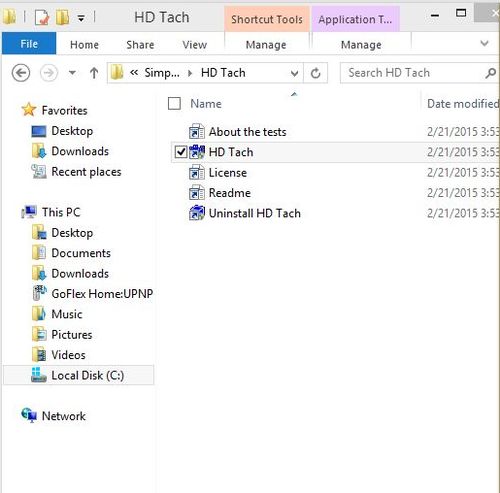
Task: Open the Customize Quick Access Toolbar dropdown
Action: click(81, 18)
